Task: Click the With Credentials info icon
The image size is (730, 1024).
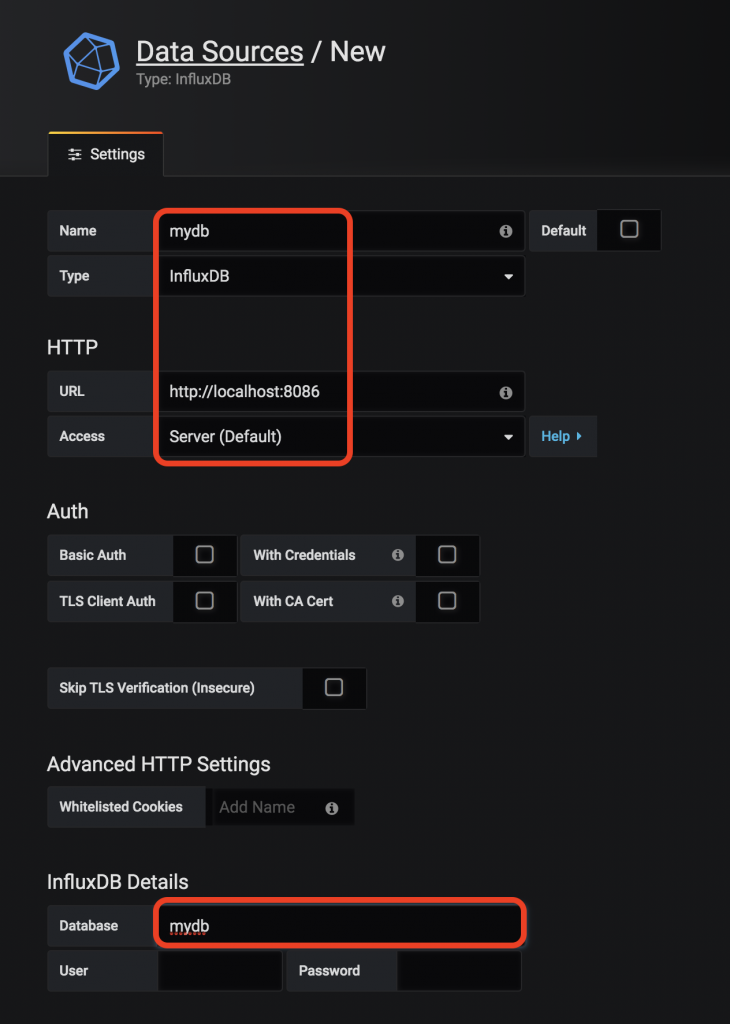Action: 398,554
